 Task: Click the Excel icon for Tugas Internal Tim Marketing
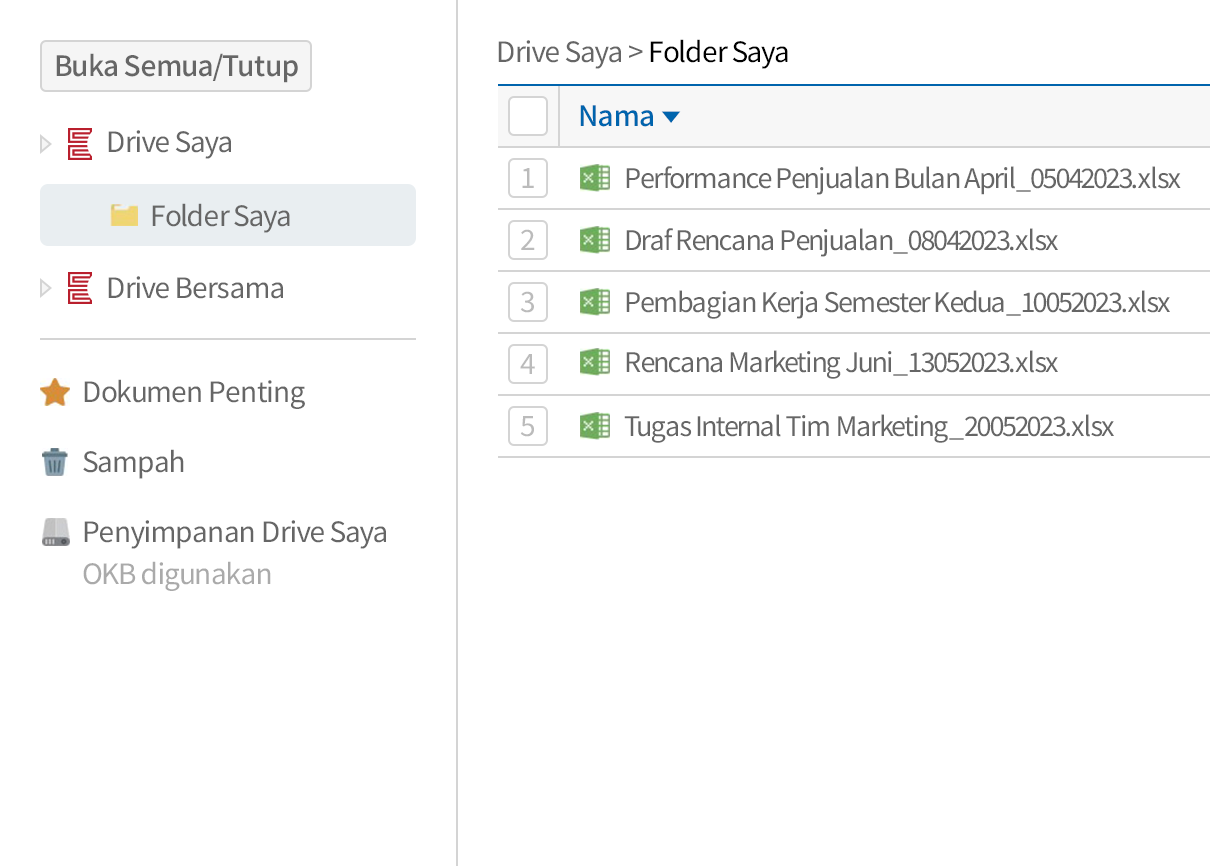[595, 425]
